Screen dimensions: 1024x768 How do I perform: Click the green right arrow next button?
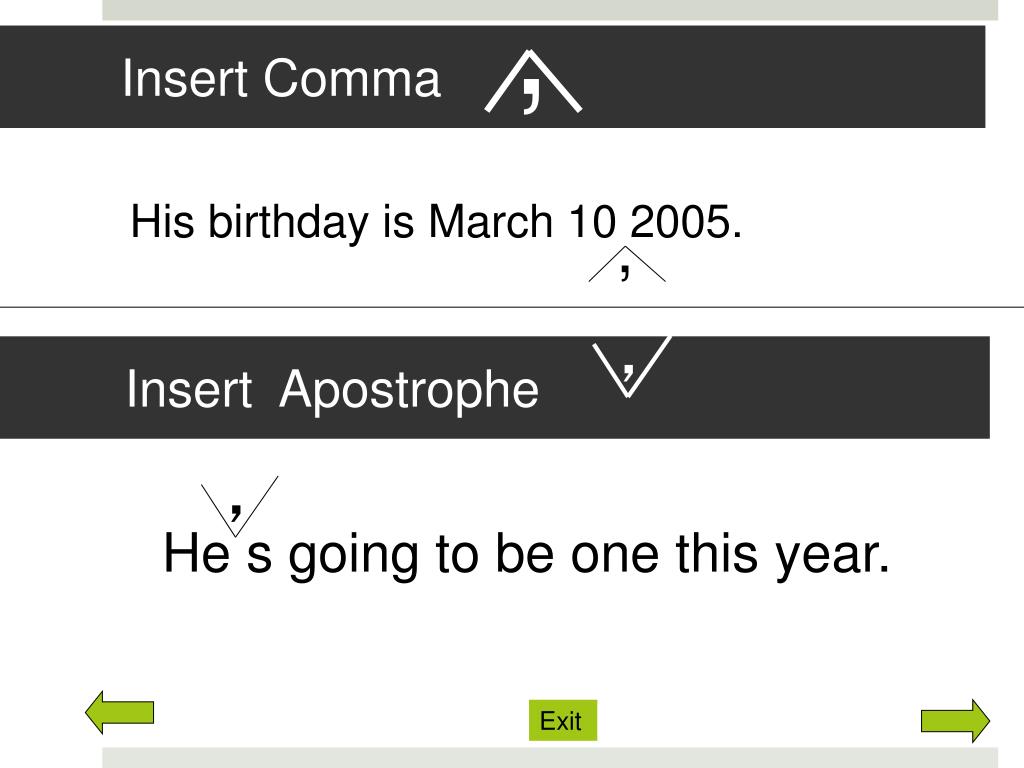(x=955, y=721)
